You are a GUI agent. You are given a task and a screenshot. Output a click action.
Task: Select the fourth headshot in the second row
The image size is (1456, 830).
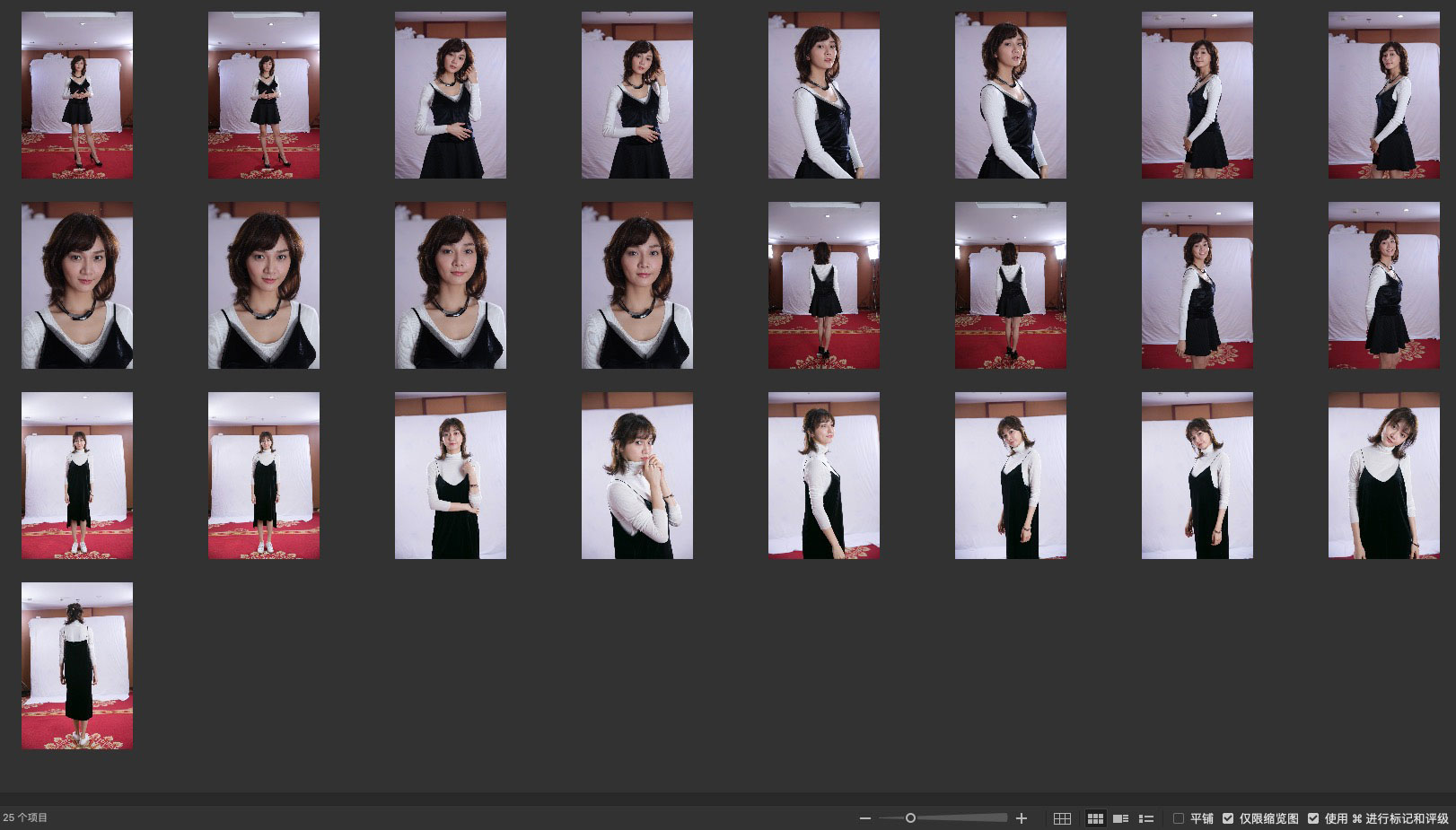point(637,285)
